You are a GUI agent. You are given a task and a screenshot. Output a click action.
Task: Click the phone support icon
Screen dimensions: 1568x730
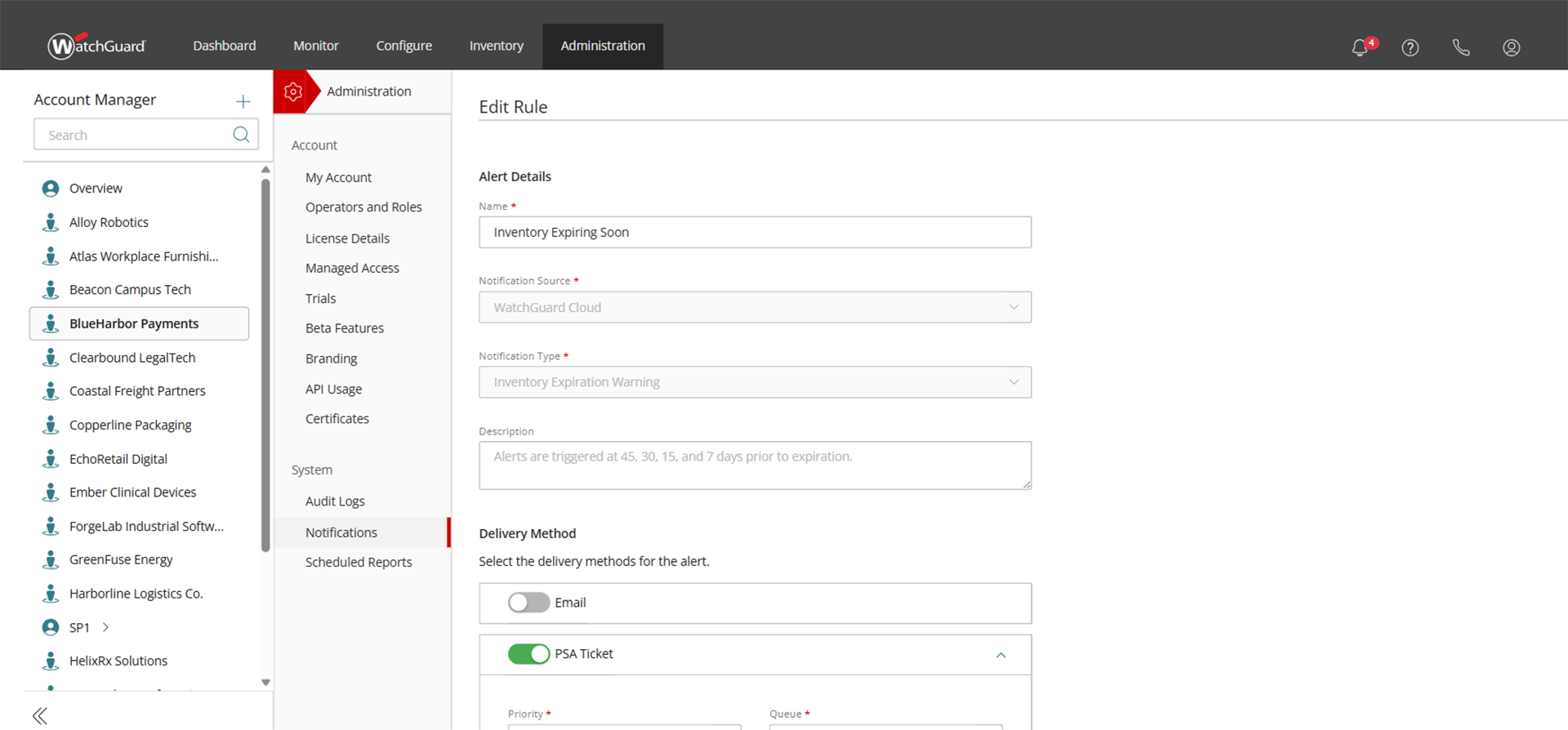pyautogui.click(x=1461, y=47)
